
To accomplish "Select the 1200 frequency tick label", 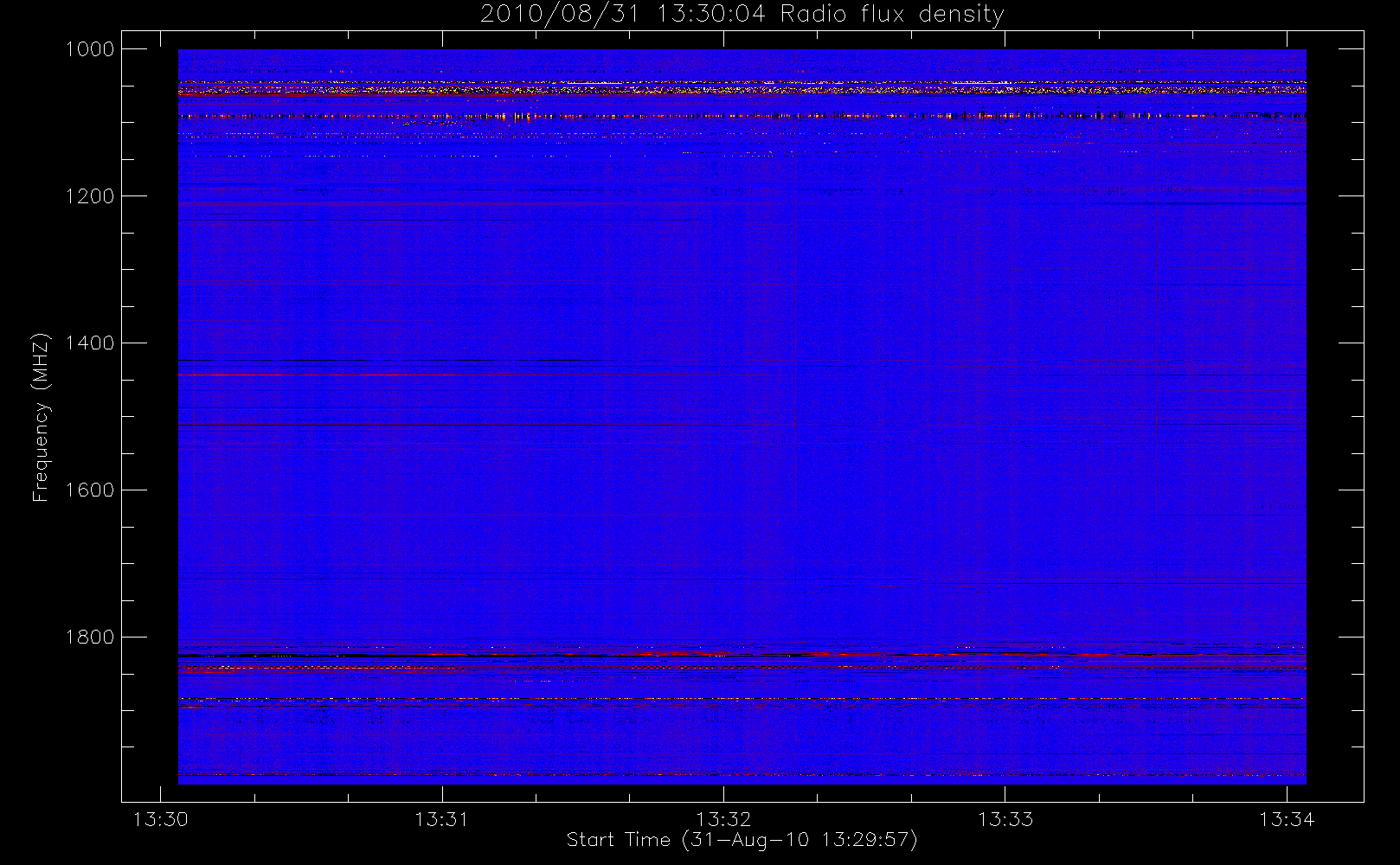I will pyautogui.click(x=90, y=196).
